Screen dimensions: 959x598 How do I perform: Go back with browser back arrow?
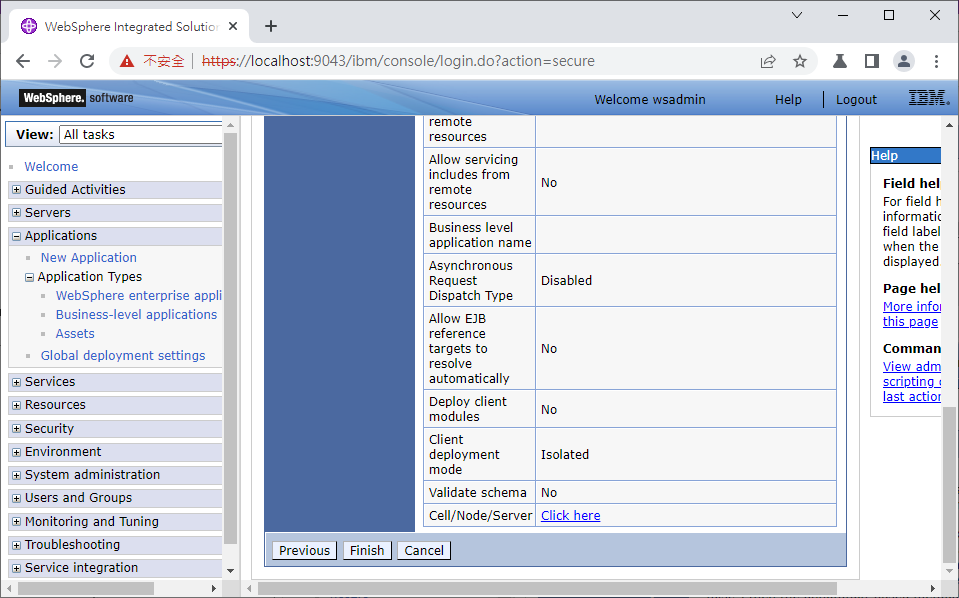click(x=23, y=61)
